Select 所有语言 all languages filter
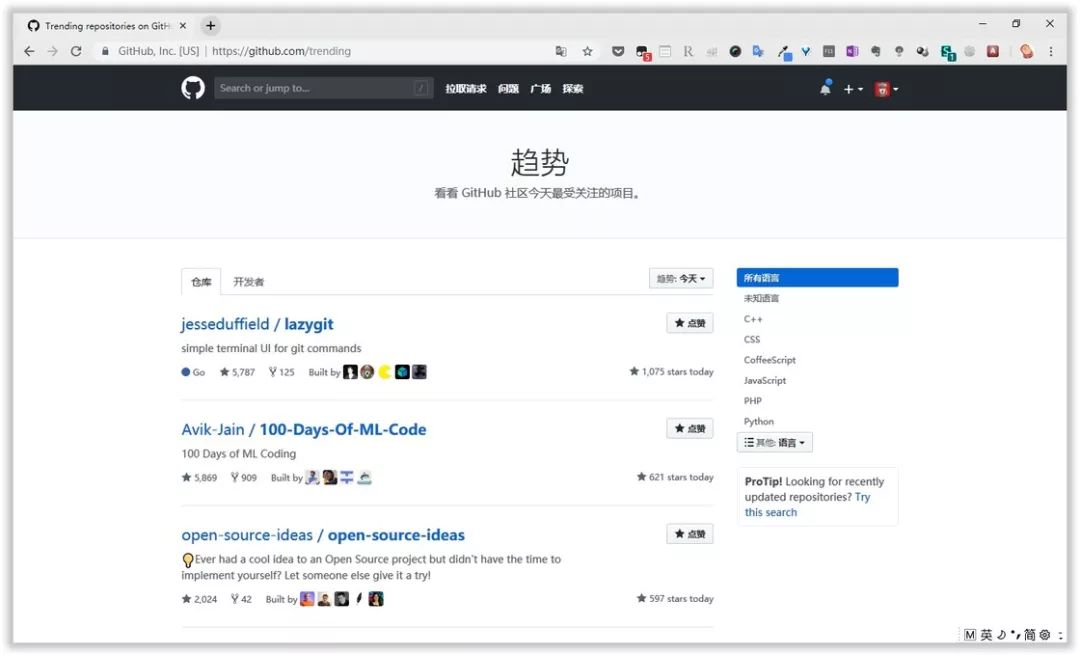 (x=817, y=278)
